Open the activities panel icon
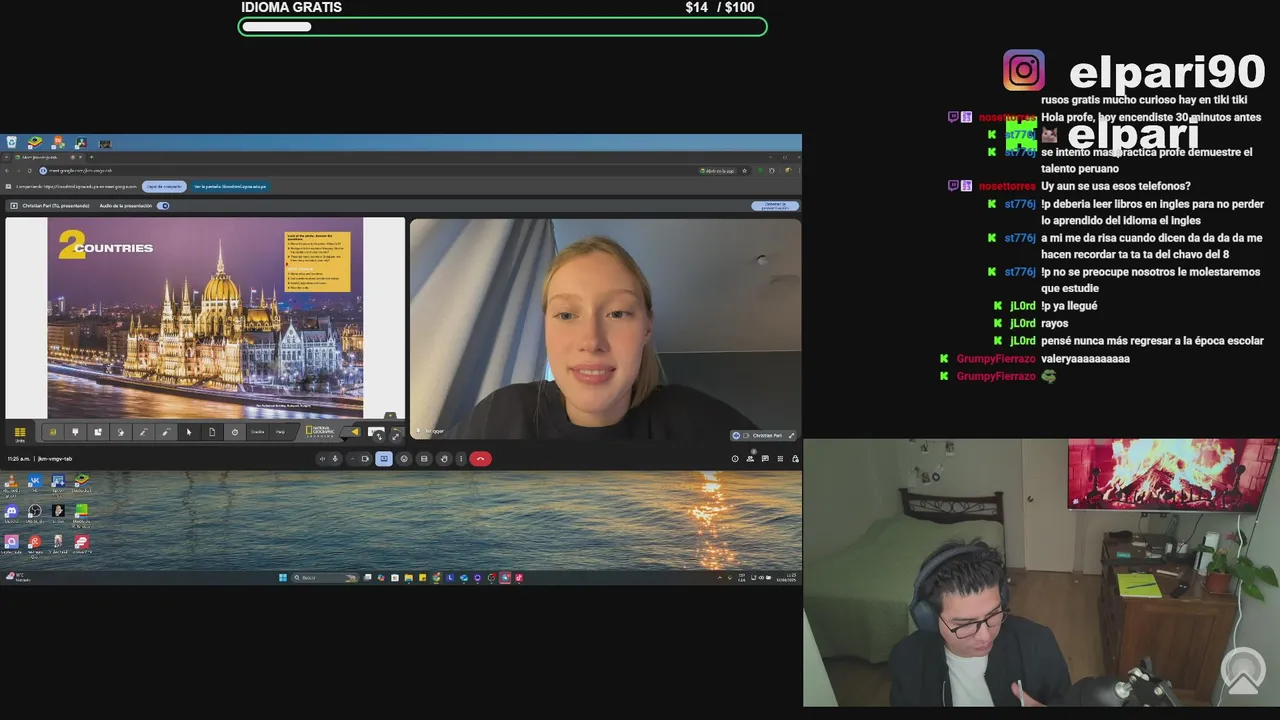Image resolution: width=1280 pixels, height=720 pixels. [x=780, y=459]
